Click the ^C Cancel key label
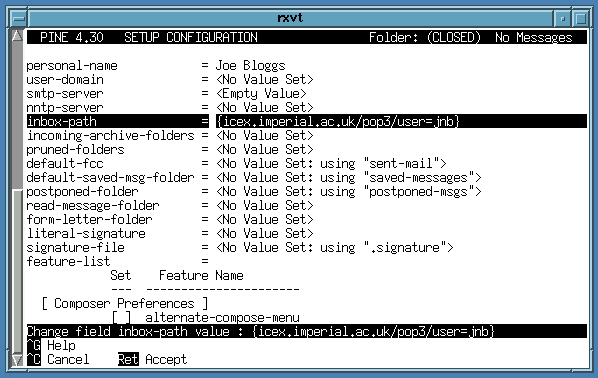Screen dimensions: 598x378 [58, 360]
